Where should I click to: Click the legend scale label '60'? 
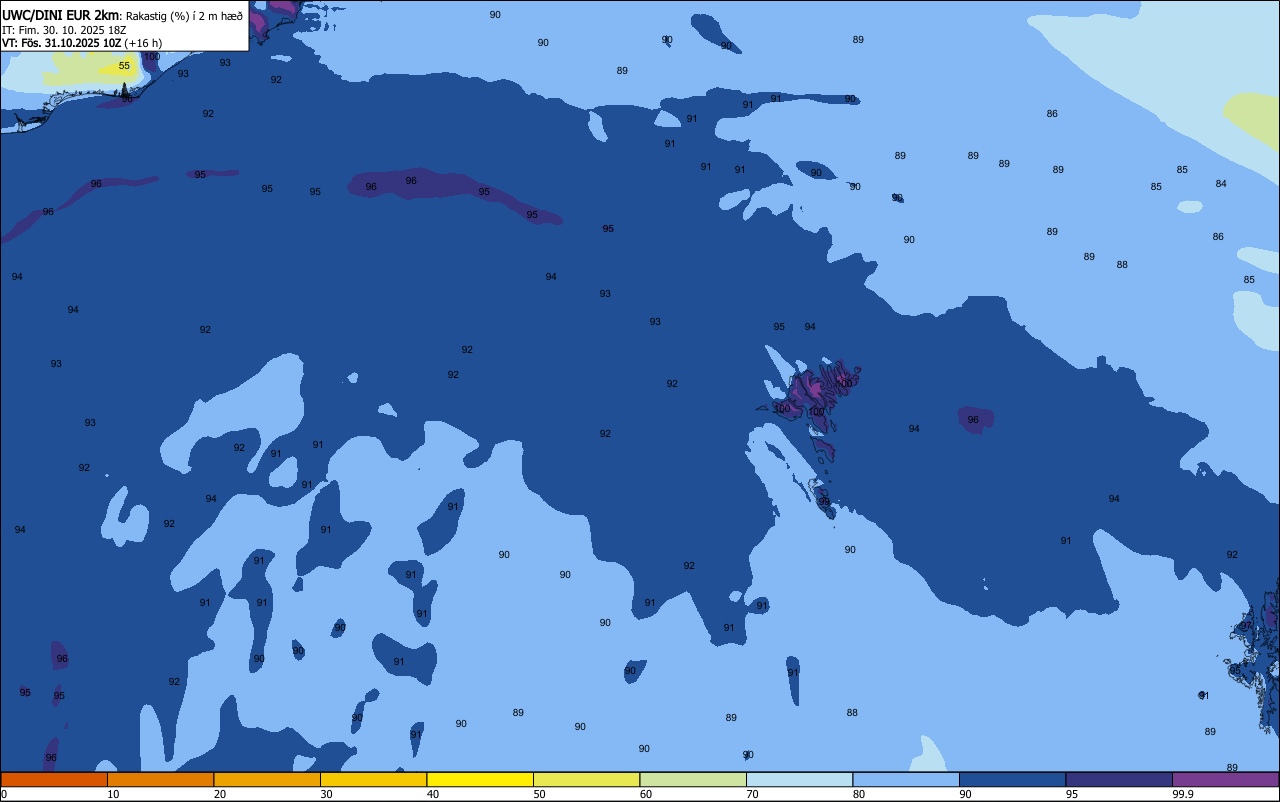point(645,794)
